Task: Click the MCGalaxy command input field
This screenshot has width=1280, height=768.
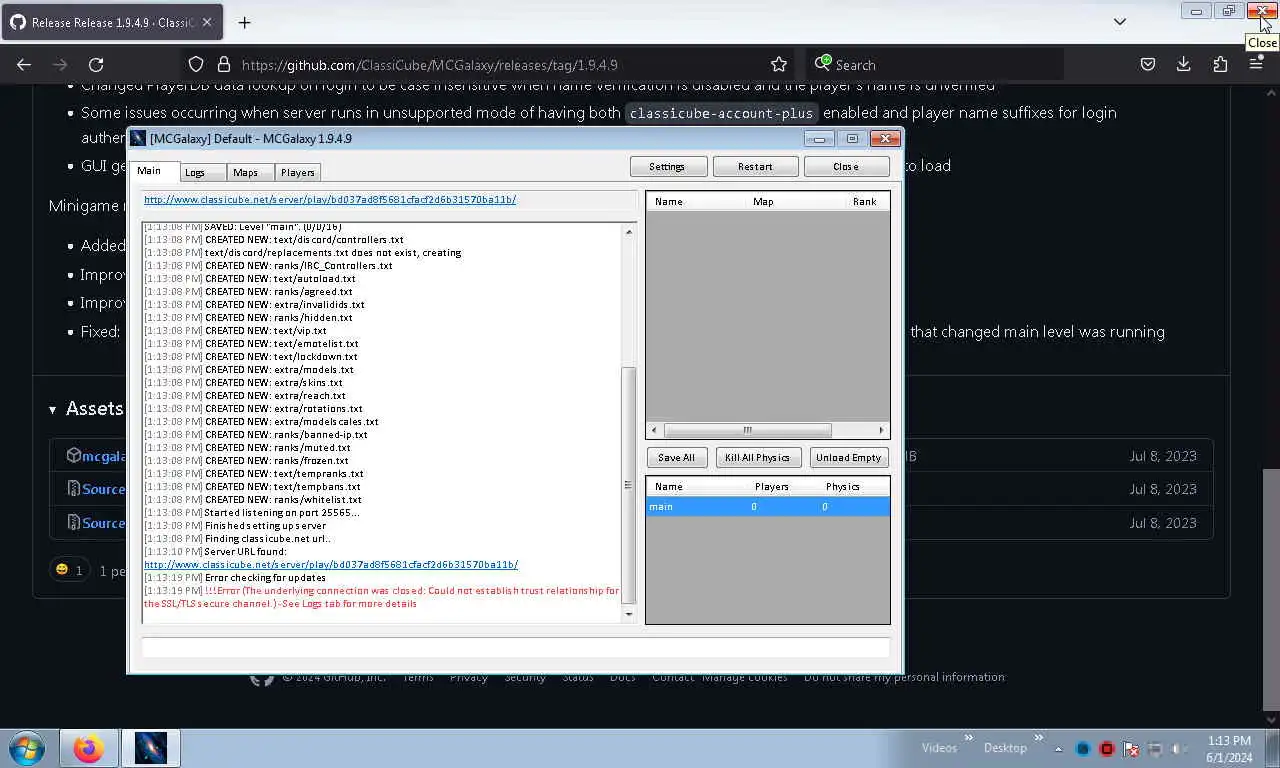Action: coord(516,647)
